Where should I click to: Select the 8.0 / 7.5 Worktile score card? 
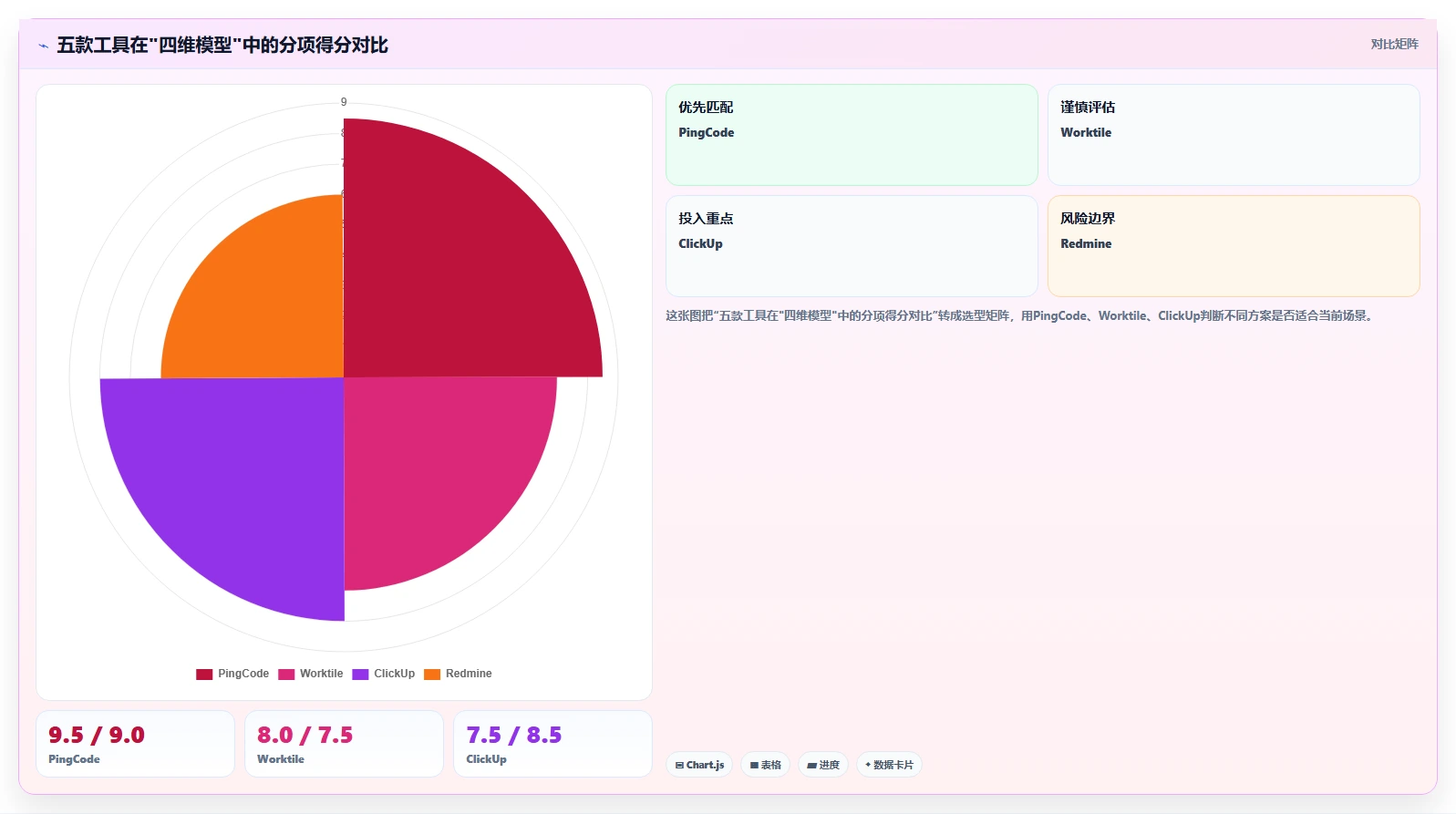coord(344,744)
